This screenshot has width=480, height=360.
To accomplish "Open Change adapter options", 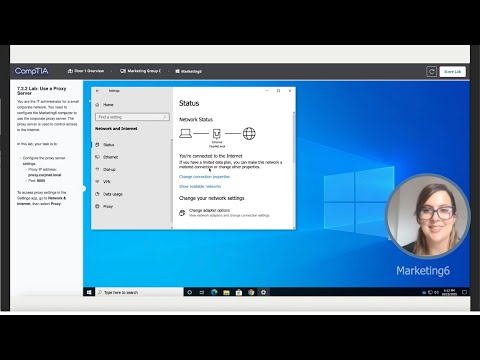I will coord(225,213).
